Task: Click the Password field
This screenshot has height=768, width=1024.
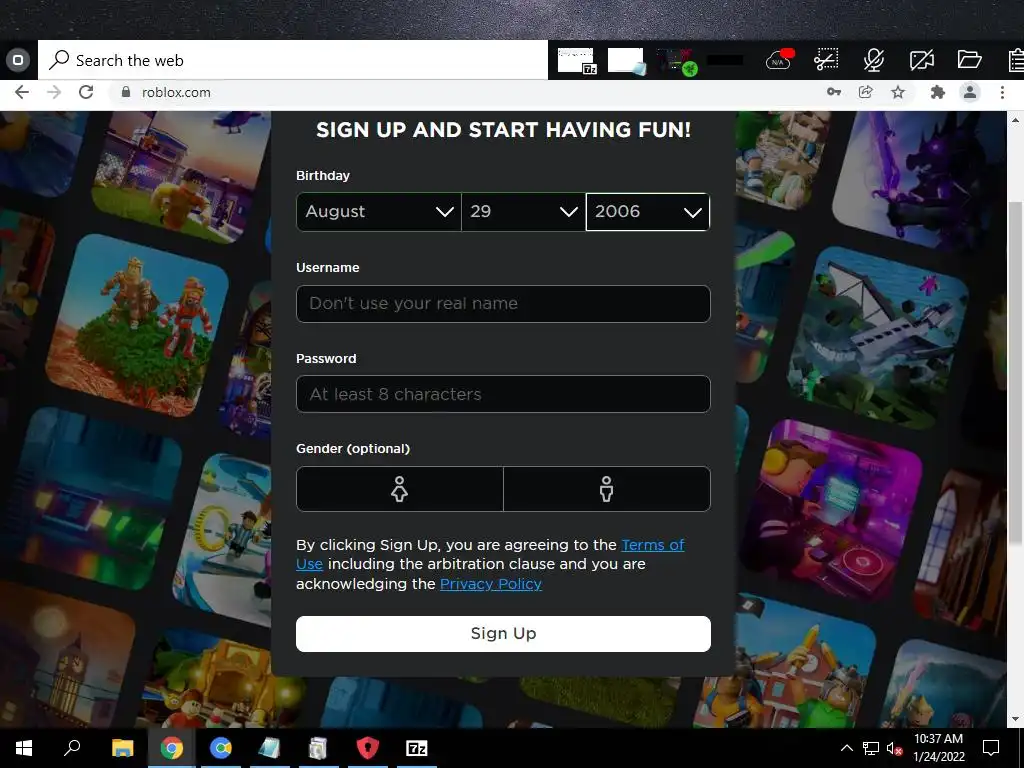Action: (503, 394)
